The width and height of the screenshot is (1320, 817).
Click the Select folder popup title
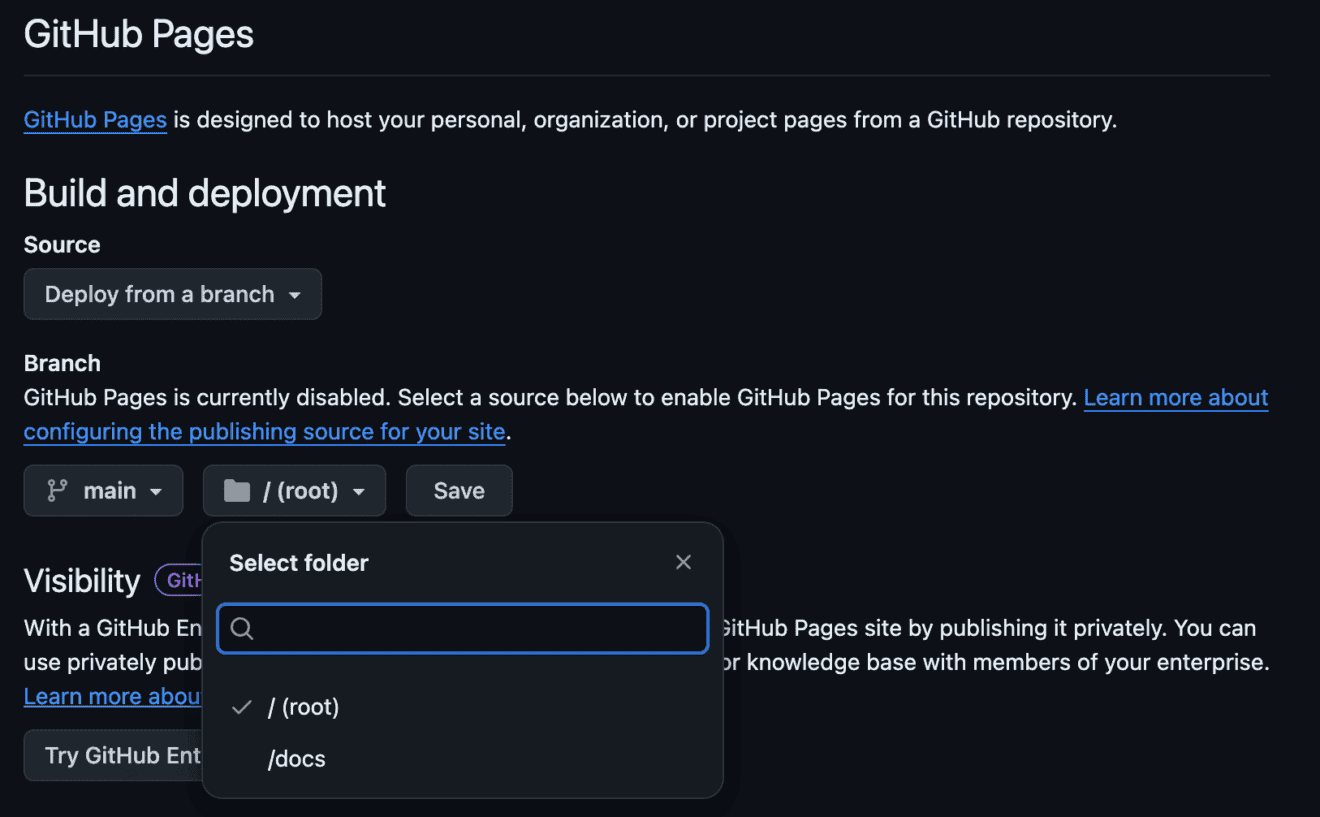[299, 563]
